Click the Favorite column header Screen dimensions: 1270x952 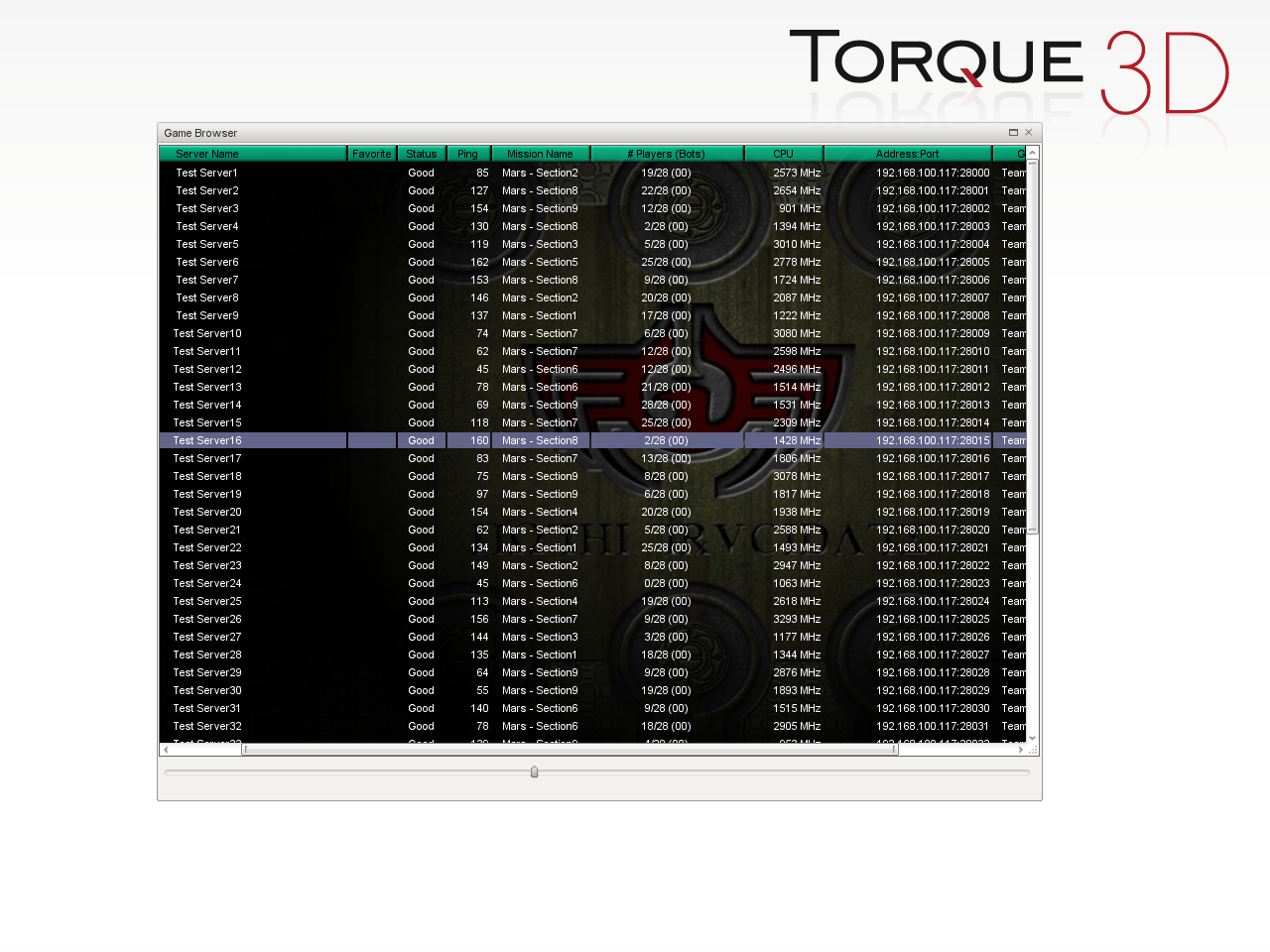coord(372,154)
